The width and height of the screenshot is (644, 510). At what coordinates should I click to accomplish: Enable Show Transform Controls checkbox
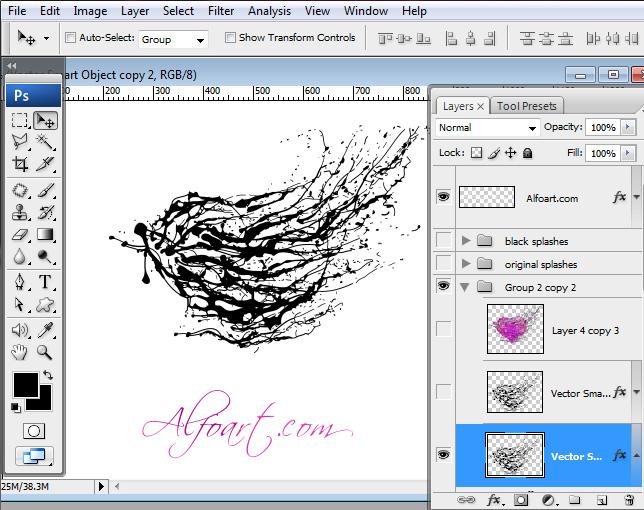click(230, 38)
